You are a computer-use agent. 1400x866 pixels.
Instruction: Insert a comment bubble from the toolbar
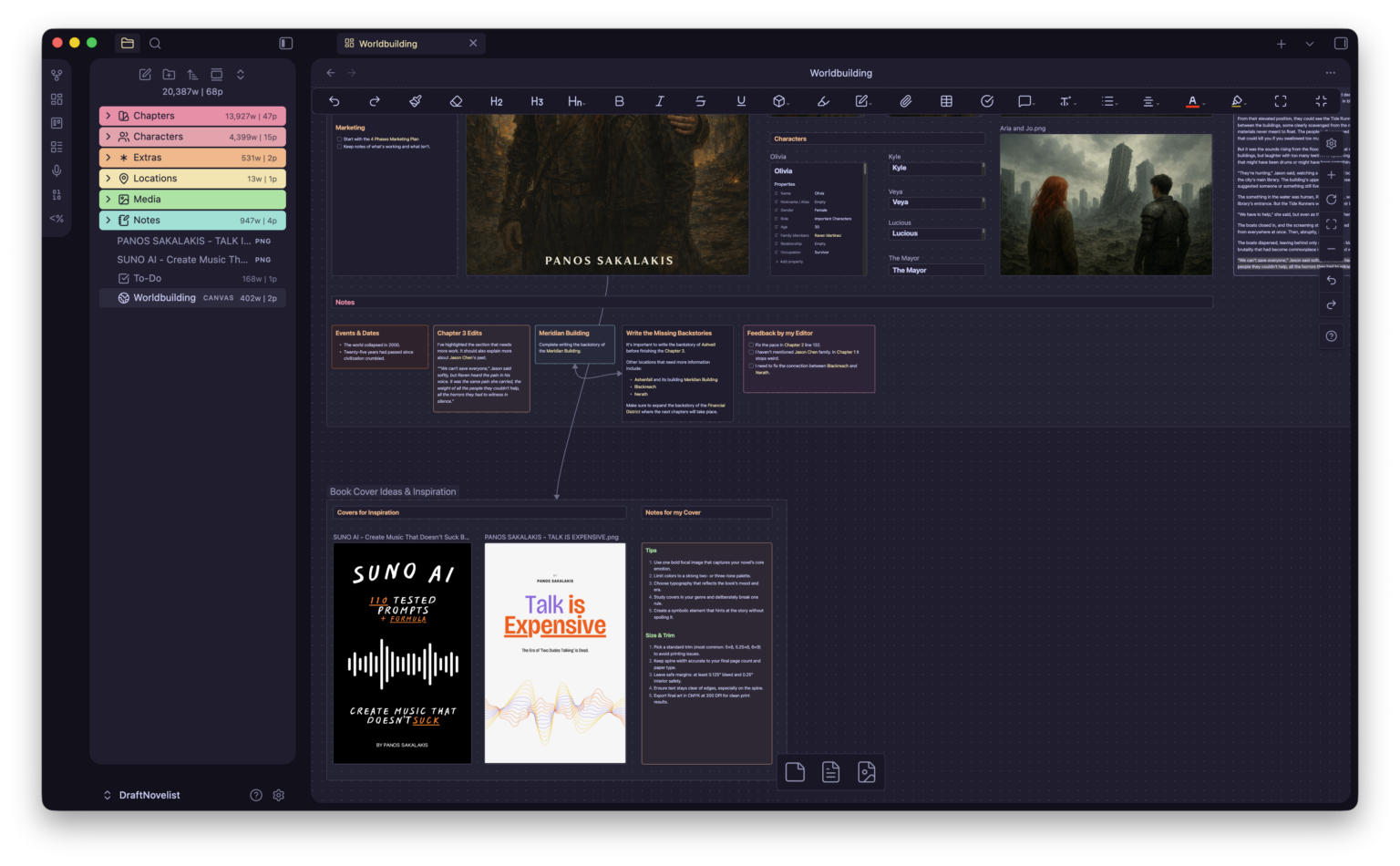click(x=1027, y=101)
